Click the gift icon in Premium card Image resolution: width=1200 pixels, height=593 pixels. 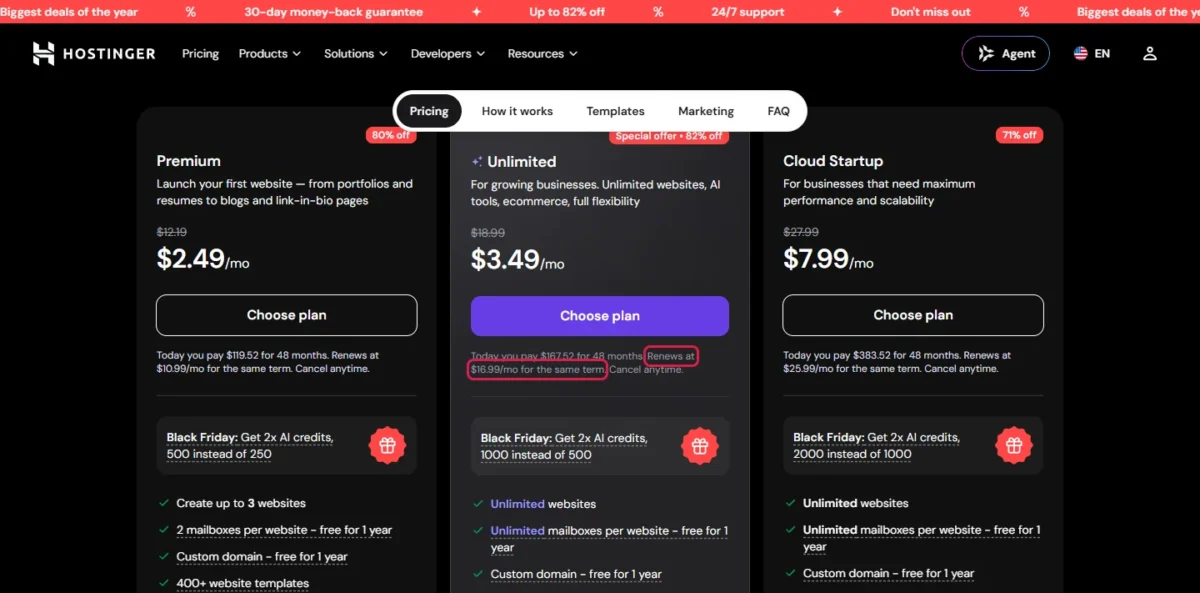click(387, 446)
